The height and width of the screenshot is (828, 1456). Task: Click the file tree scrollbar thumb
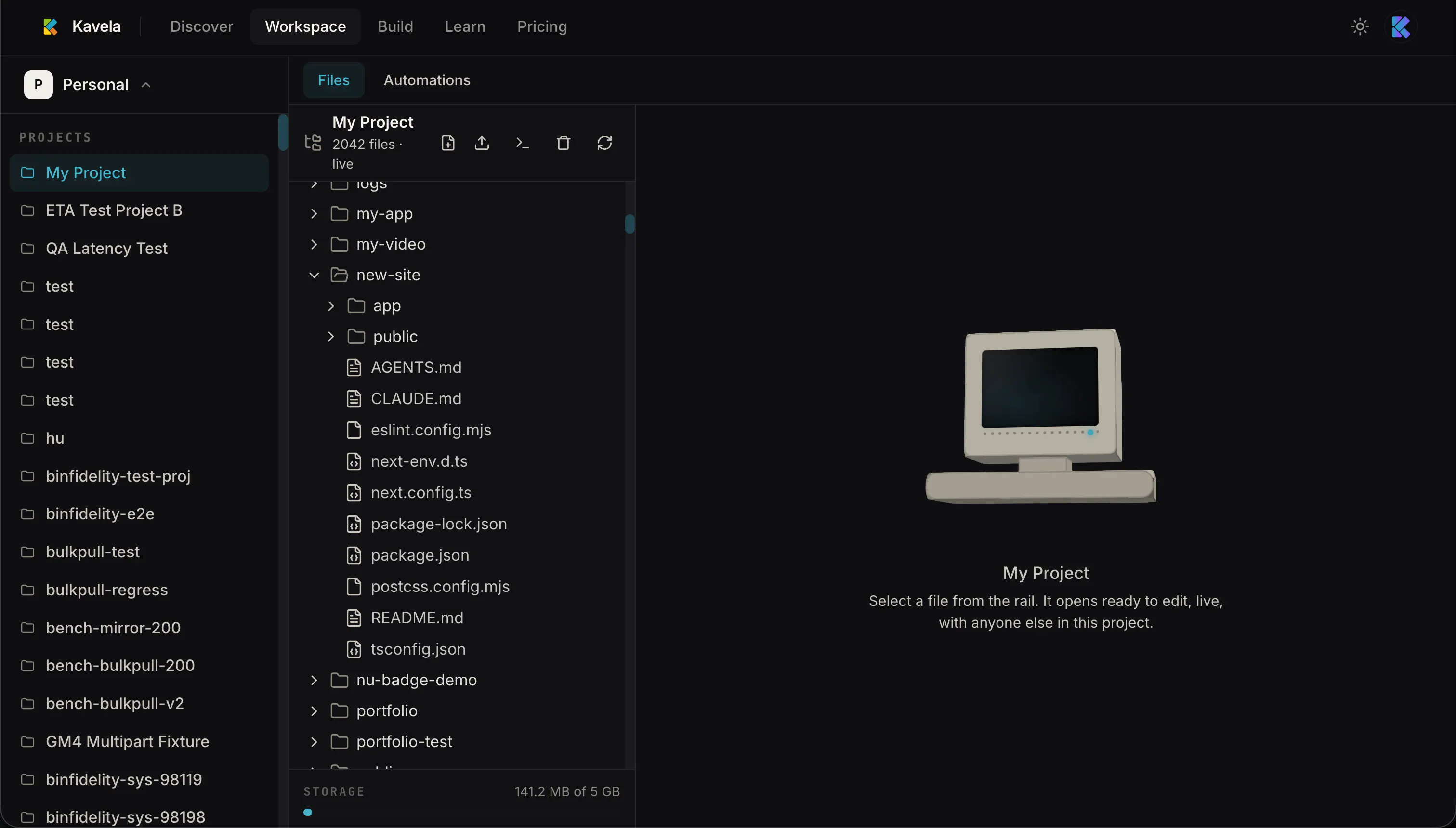pos(630,224)
